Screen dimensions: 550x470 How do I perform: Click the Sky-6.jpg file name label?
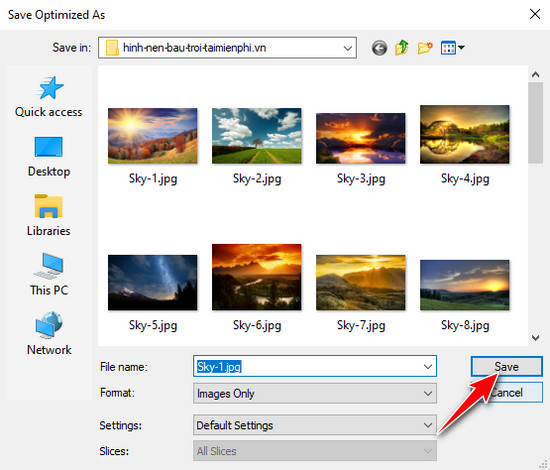tap(257, 325)
